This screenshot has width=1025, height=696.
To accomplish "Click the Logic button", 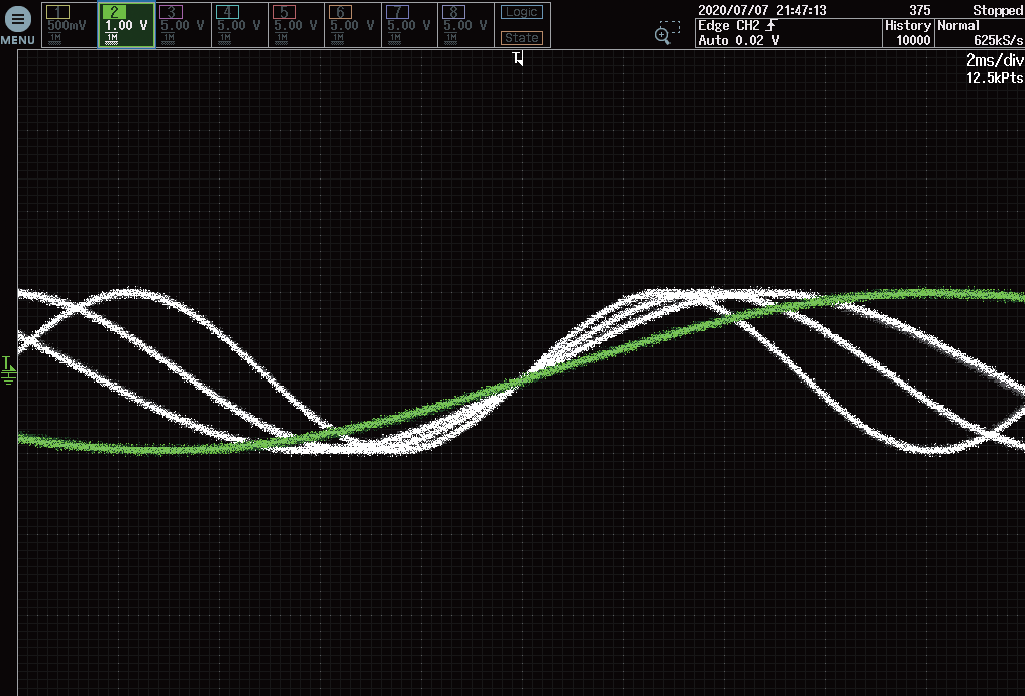I will (522, 12).
